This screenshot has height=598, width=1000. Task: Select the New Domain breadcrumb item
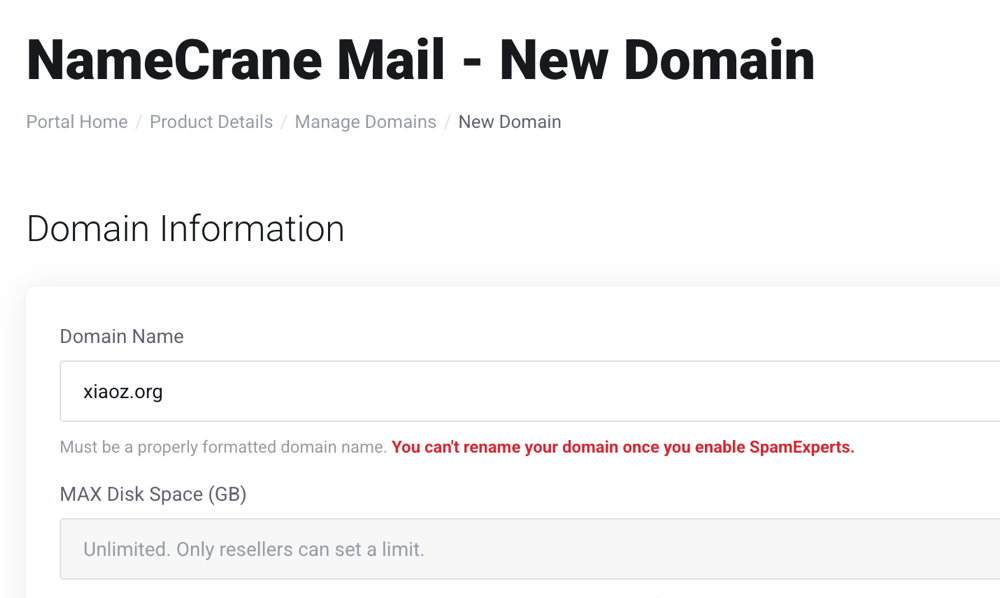click(510, 122)
